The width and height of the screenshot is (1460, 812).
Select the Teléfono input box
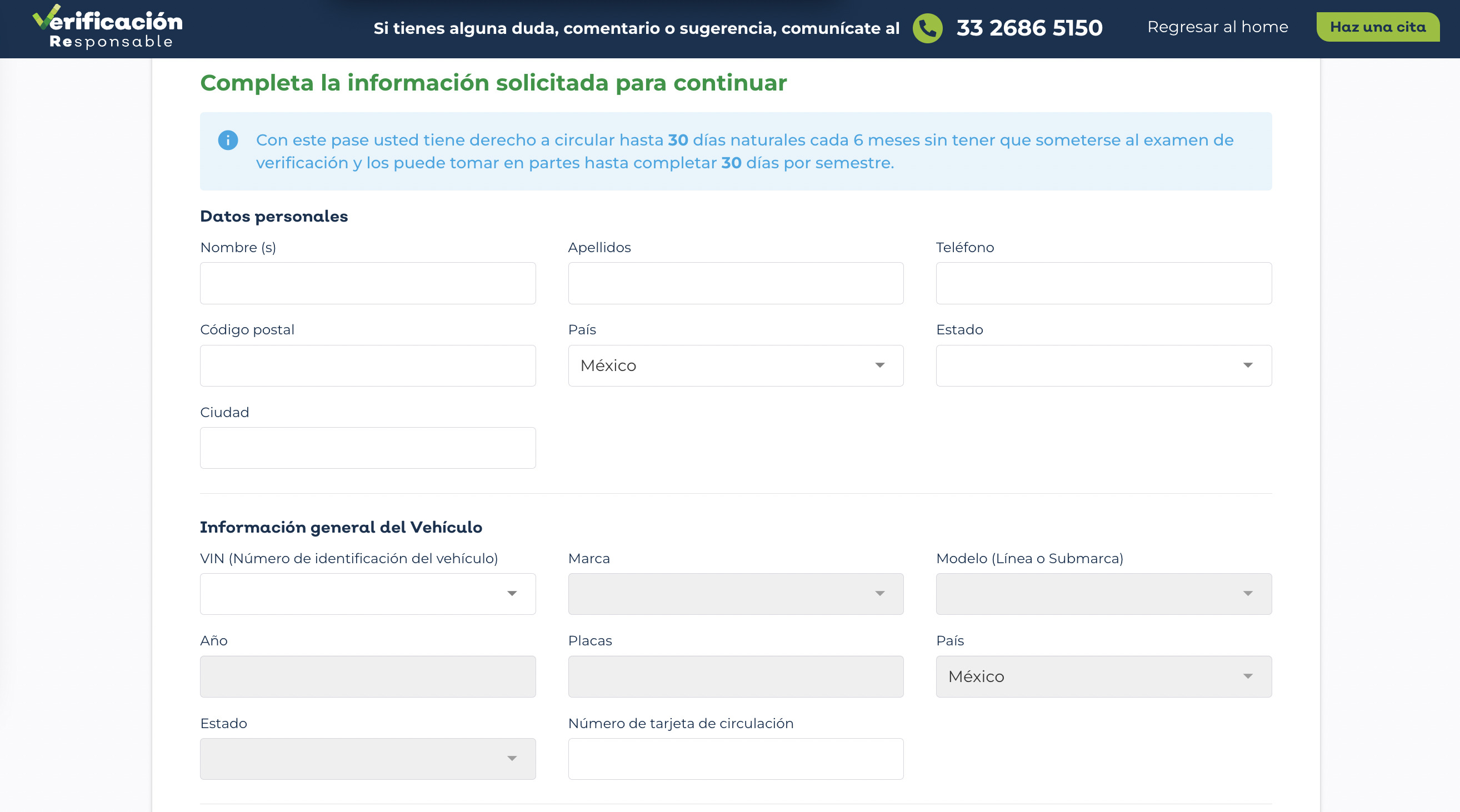tap(1103, 283)
